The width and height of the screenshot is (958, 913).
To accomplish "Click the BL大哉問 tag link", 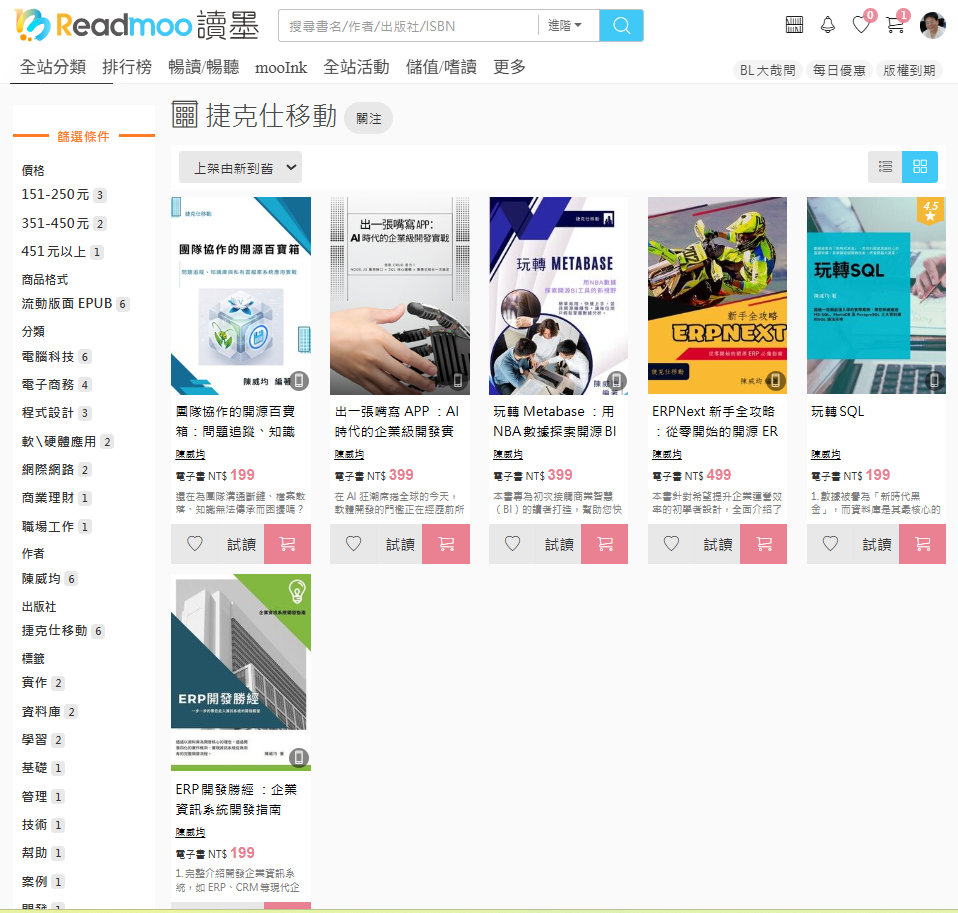I will [767, 70].
